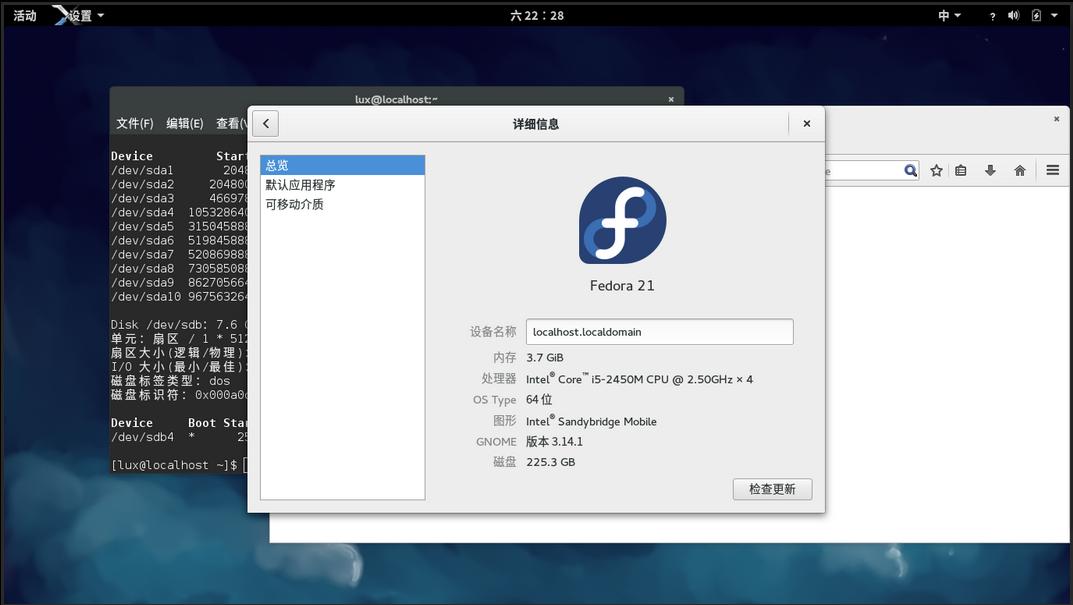Click the home icon in browser
The height and width of the screenshot is (605, 1073).
1020,170
